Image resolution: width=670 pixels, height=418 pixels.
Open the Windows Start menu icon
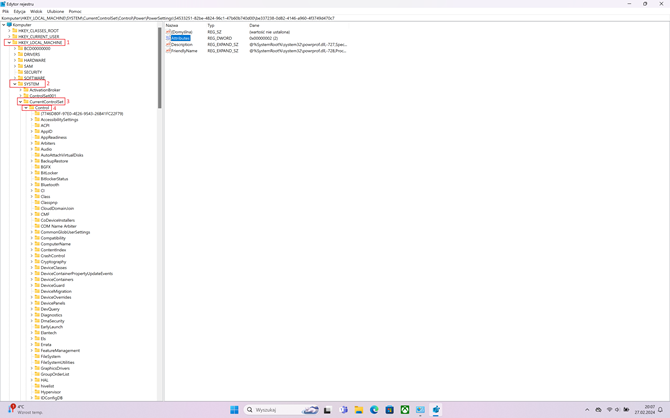(x=235, y=409)
